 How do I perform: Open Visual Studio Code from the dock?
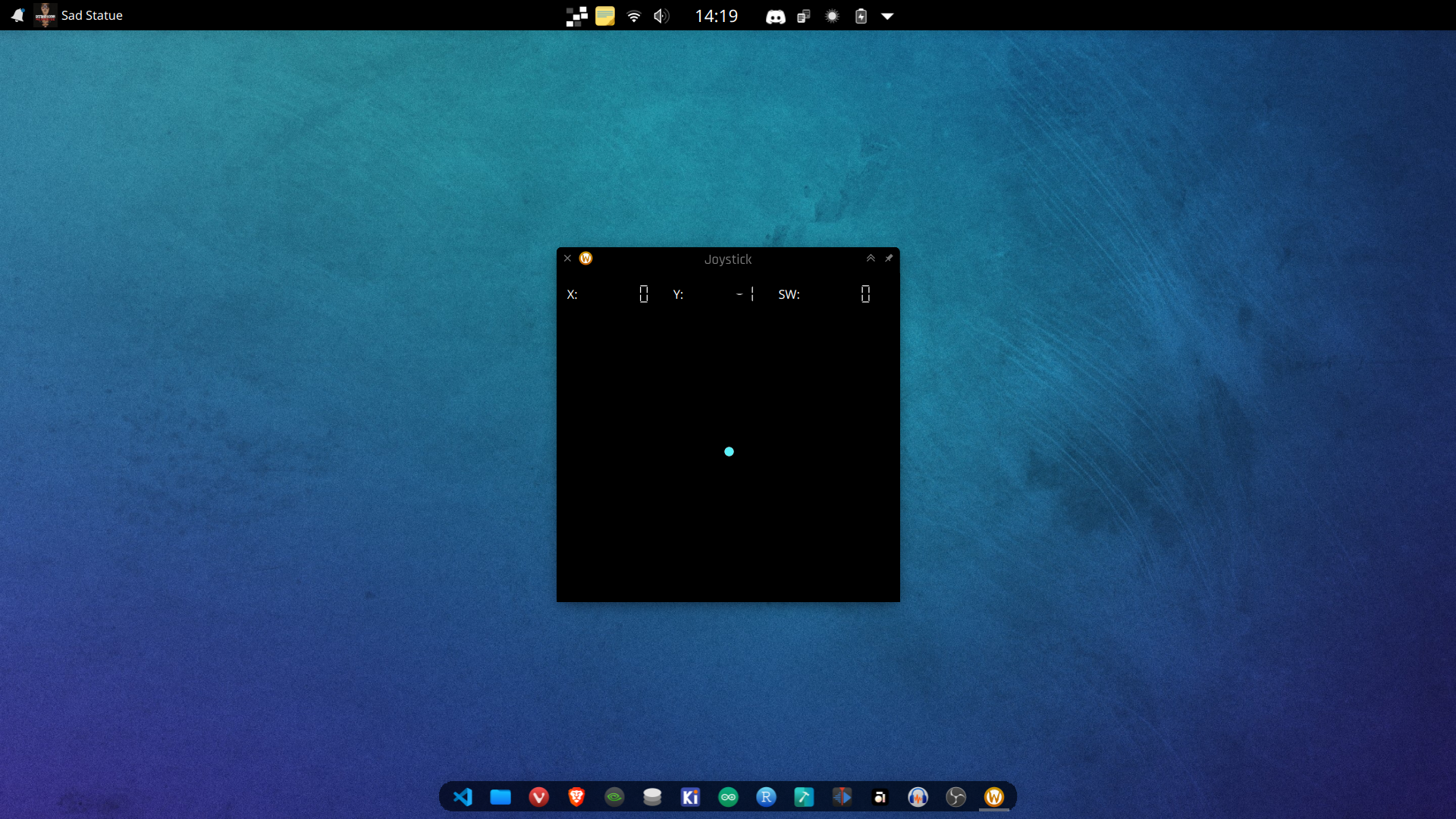[463, 797]
